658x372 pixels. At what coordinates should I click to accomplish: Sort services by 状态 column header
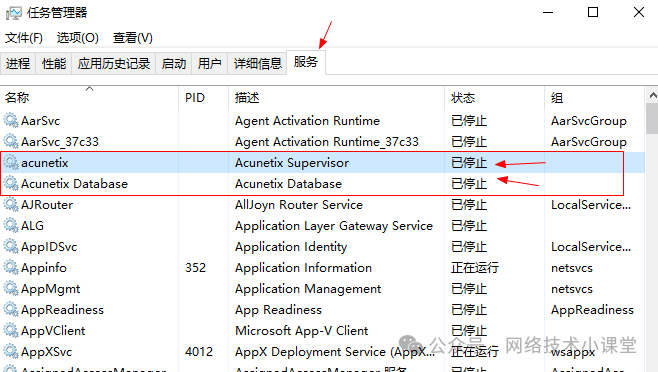[495, 97]
